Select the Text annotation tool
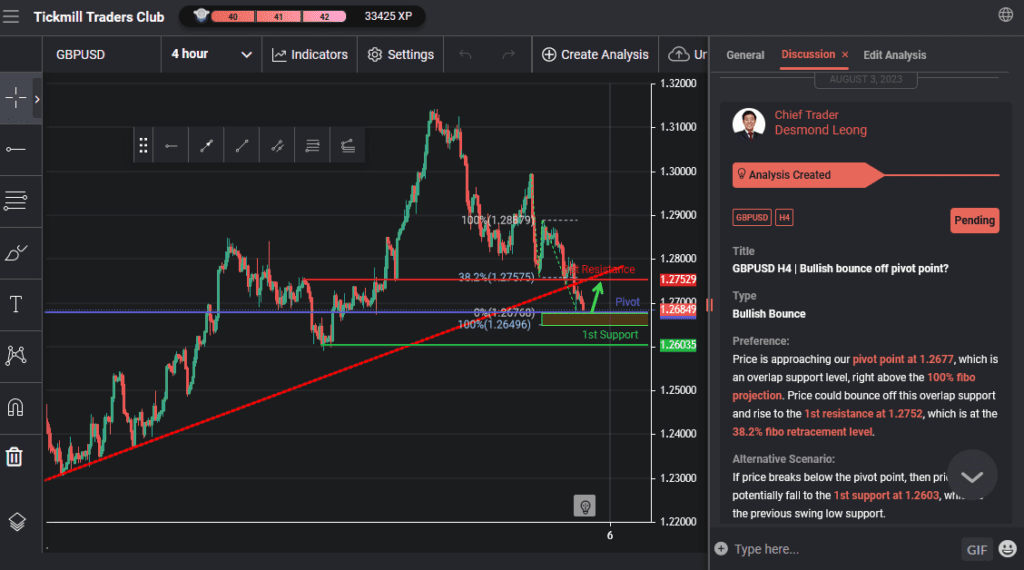 tap(16, 305)
